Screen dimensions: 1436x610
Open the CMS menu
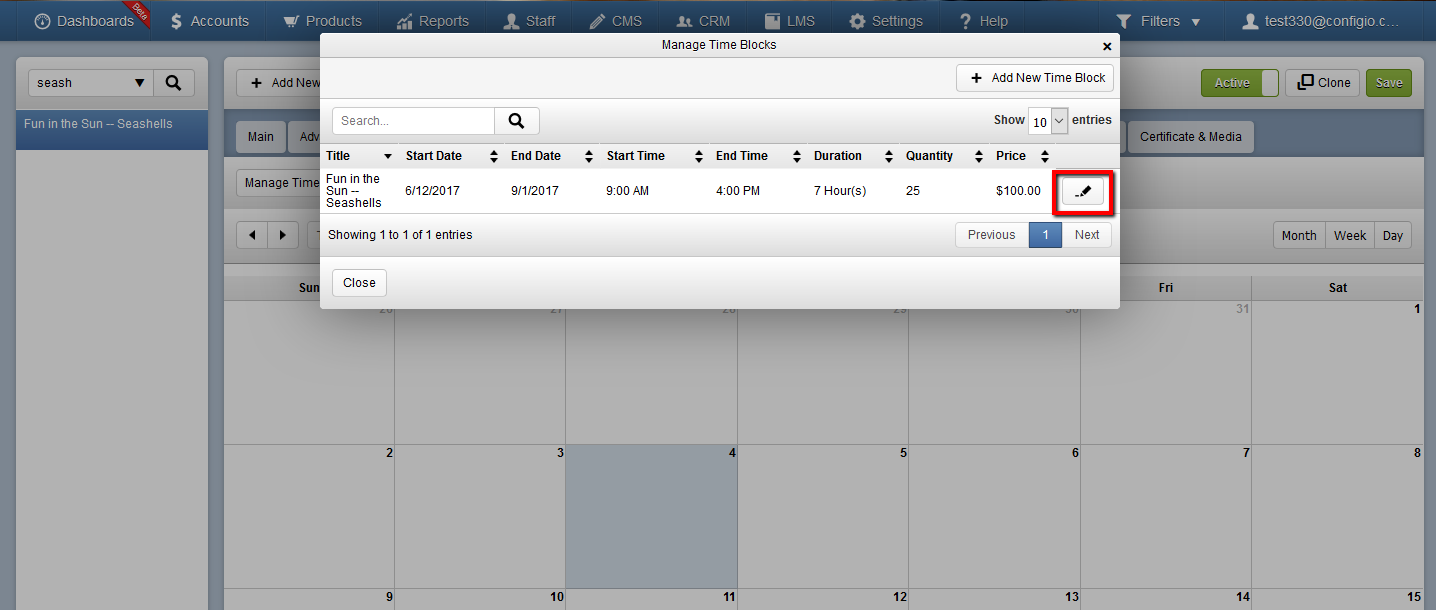pyautogui.click(x=616, y=21)
